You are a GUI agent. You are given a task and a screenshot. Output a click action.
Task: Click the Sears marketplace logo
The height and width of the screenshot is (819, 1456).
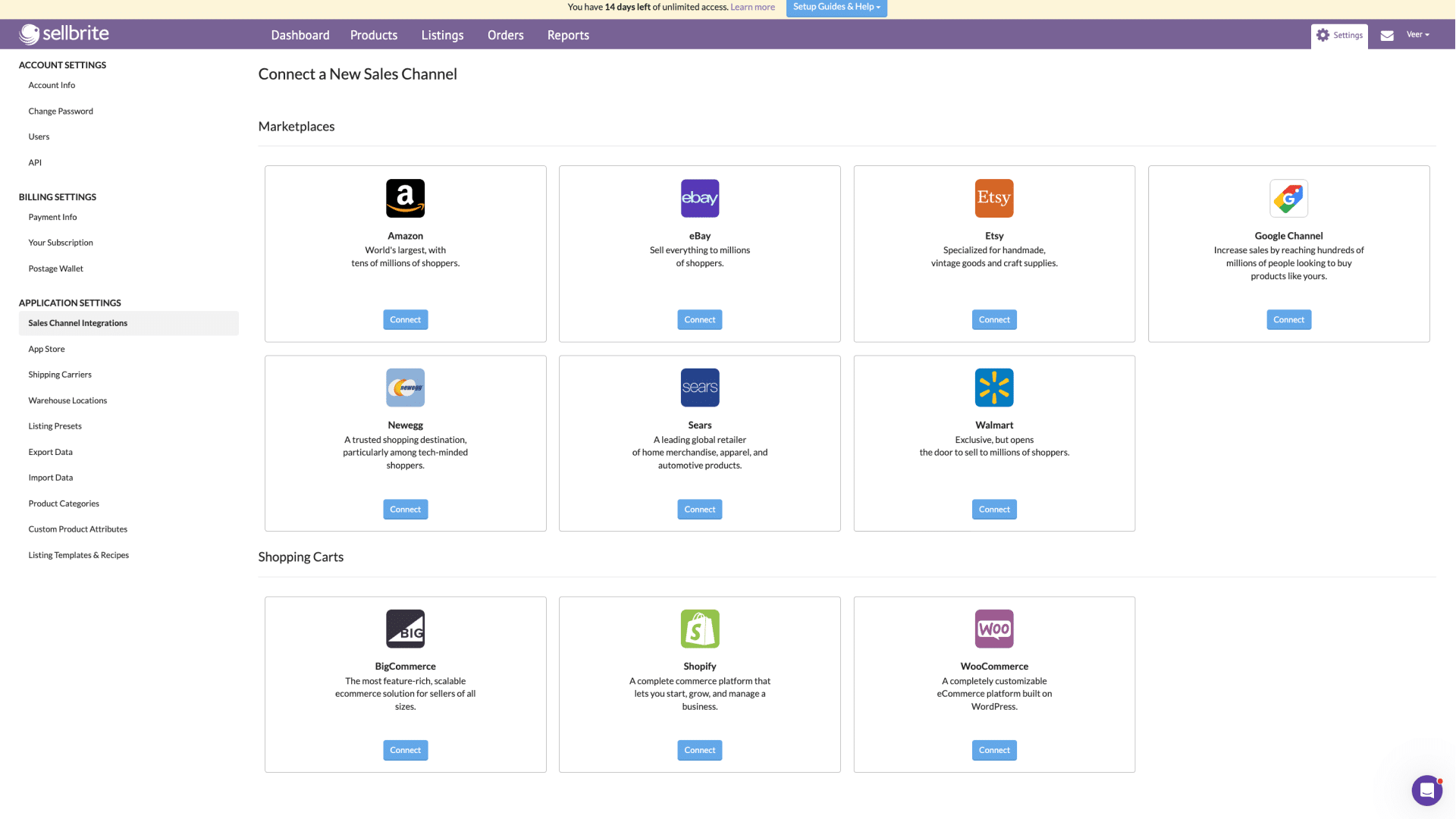point(699,388)
